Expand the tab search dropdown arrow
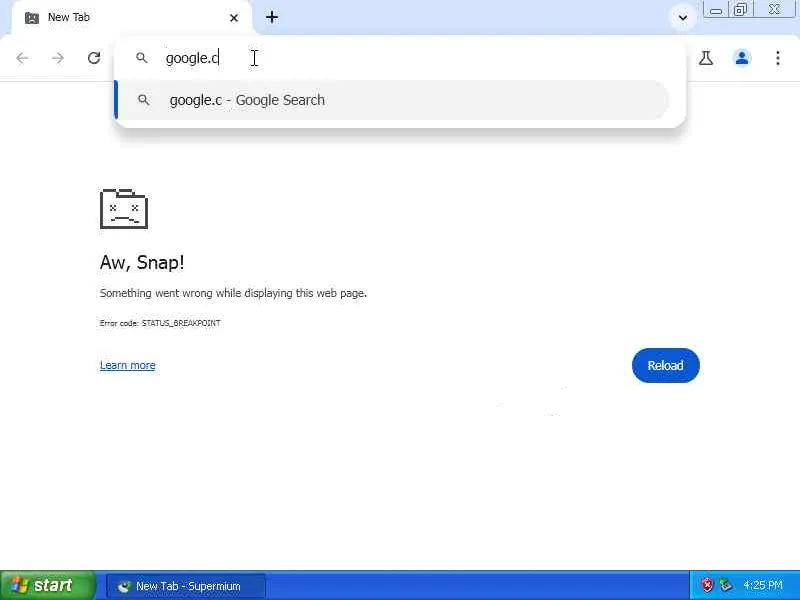 coord(683,18)
